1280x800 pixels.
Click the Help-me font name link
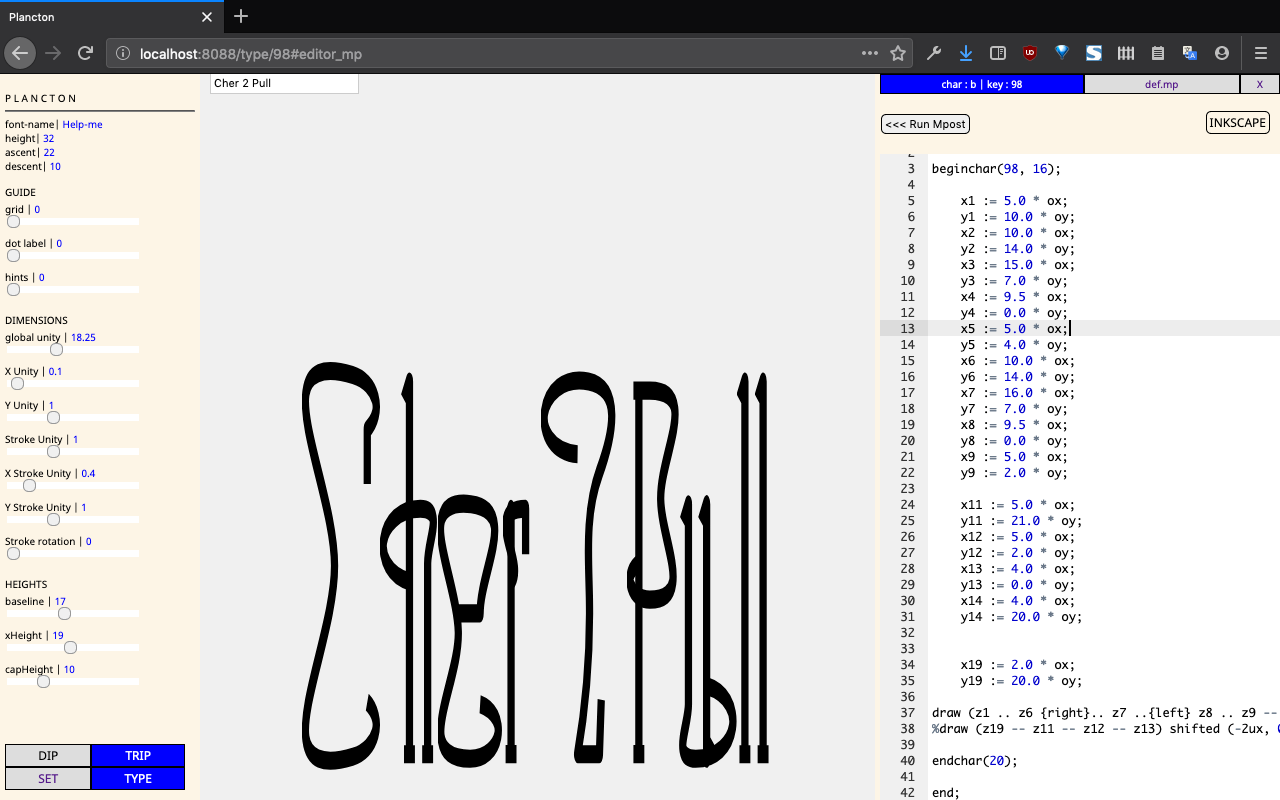[82, 124]
